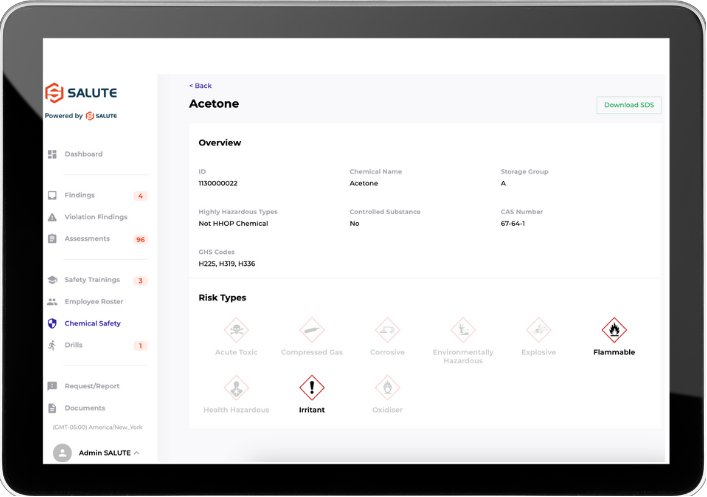Click the Not HHOP Chemical value
707x497 pixels.
233,224
